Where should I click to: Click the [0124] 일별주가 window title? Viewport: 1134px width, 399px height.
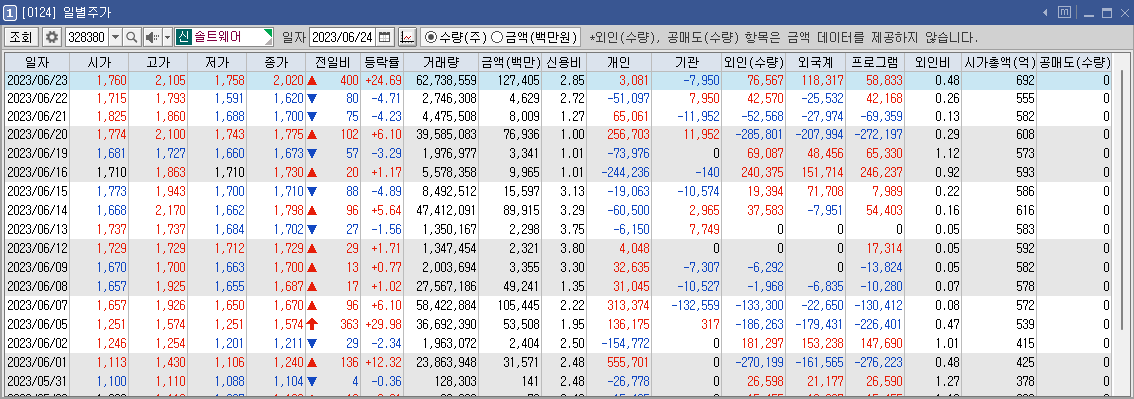[67, 13]
